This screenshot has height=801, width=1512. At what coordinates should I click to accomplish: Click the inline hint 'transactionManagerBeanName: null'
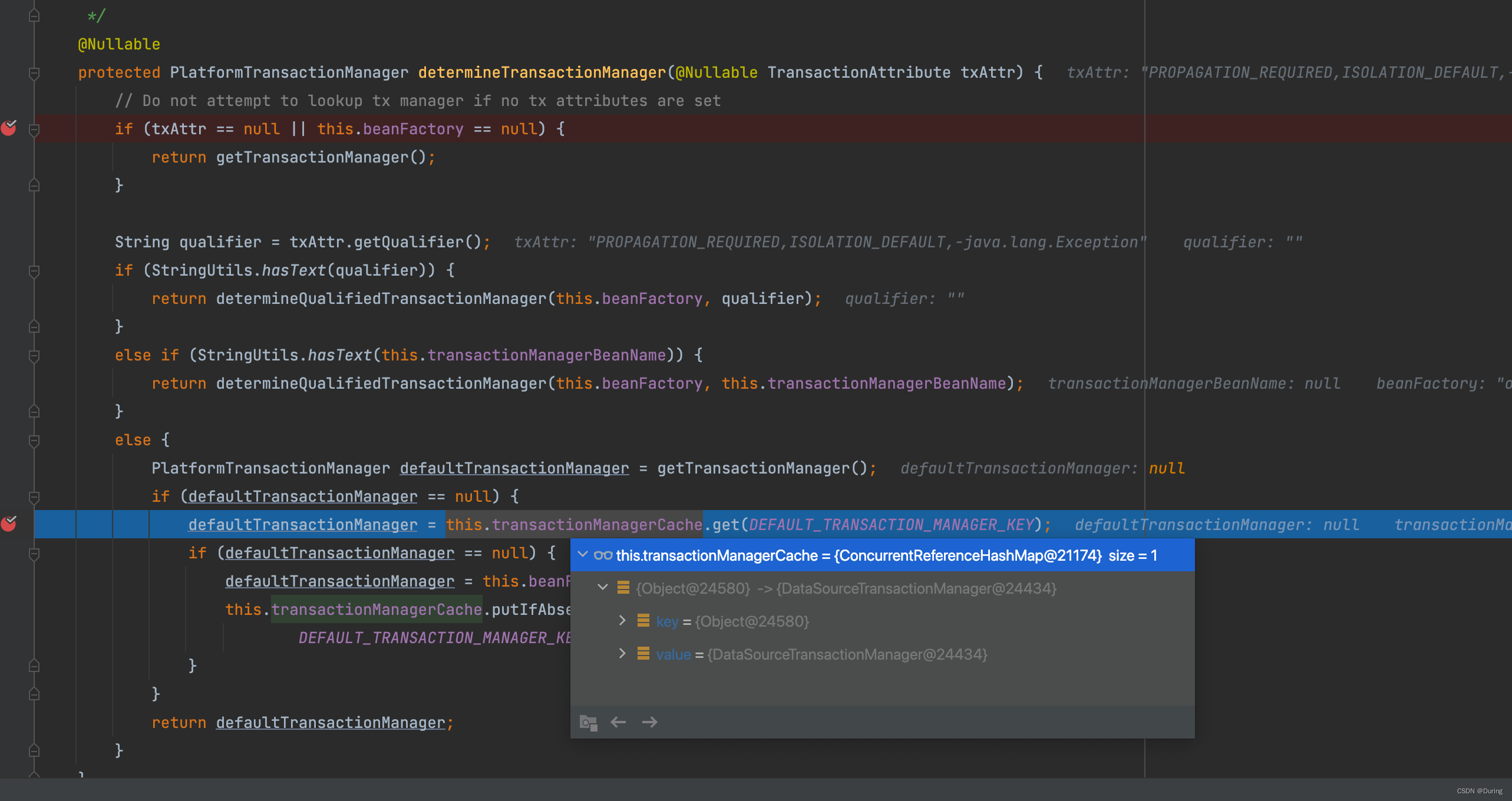(x=1194, y=383)
